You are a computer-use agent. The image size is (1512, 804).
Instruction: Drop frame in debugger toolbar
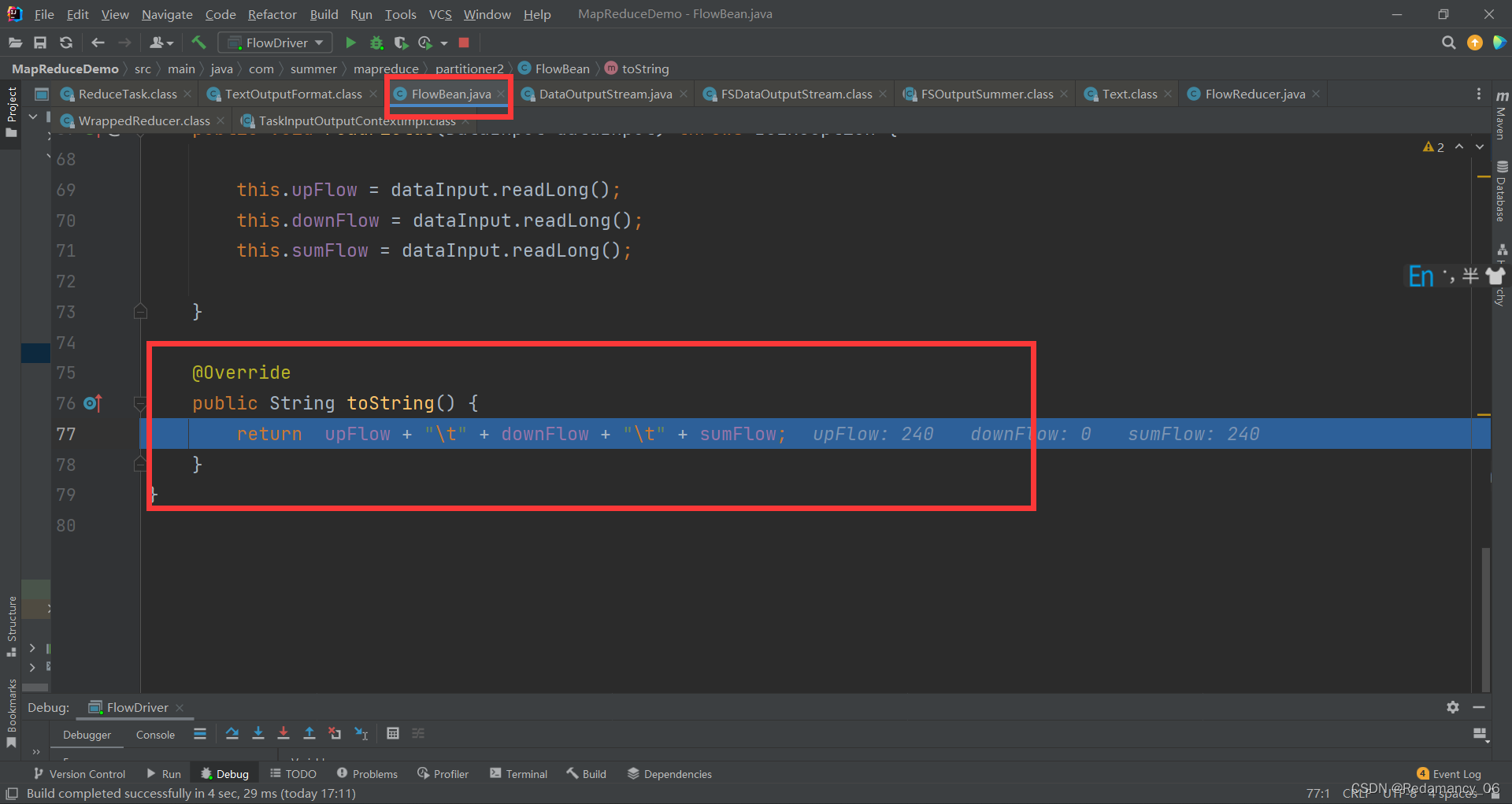[x=335, y=733]
